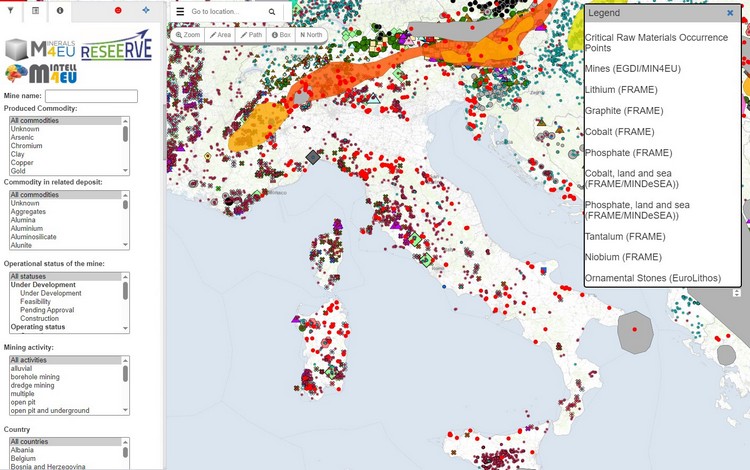Click the dark grey diamond marker near Genoa

(313, 157)
